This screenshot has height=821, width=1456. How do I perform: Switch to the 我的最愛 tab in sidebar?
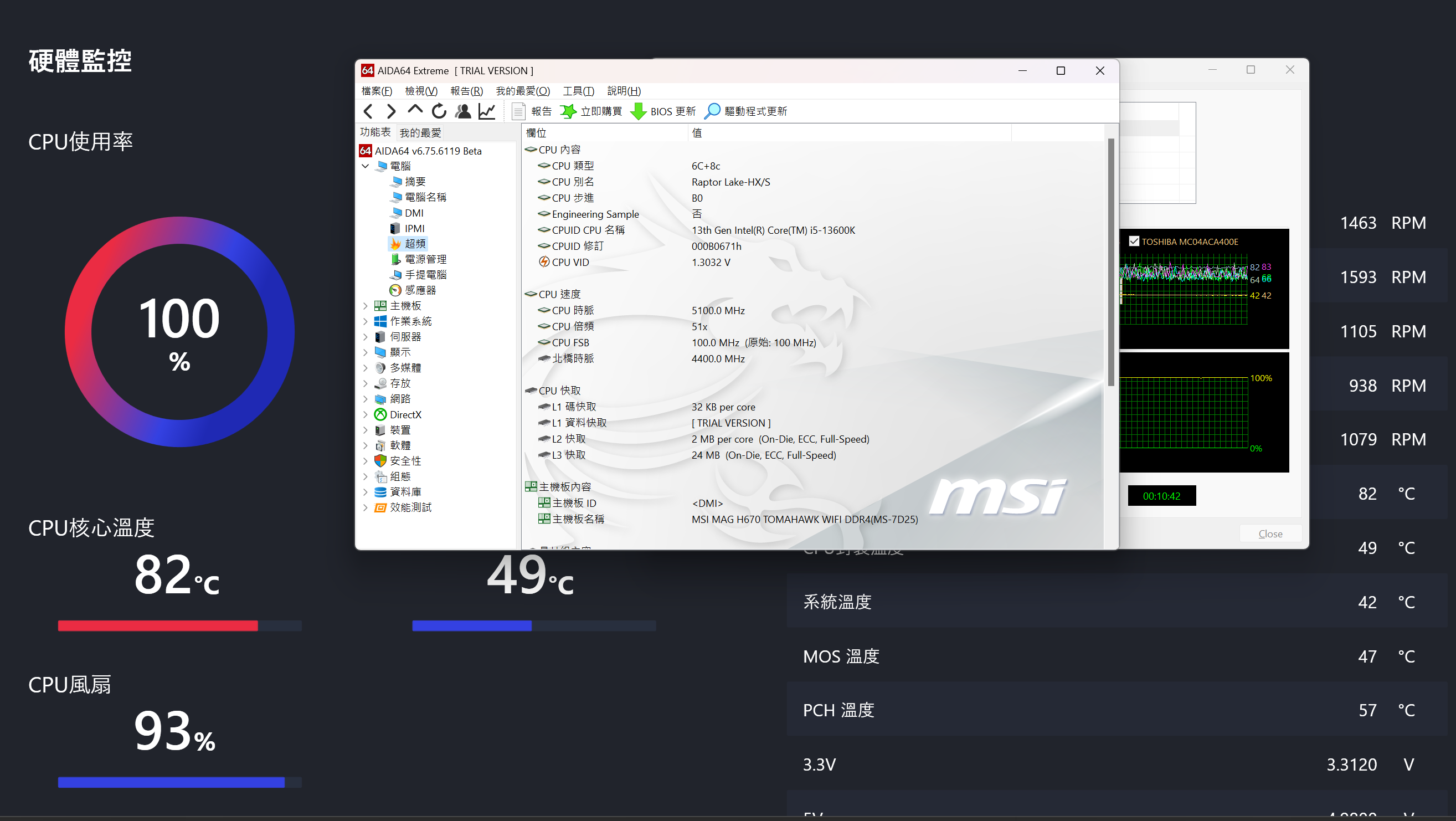(x=420, y=132)
